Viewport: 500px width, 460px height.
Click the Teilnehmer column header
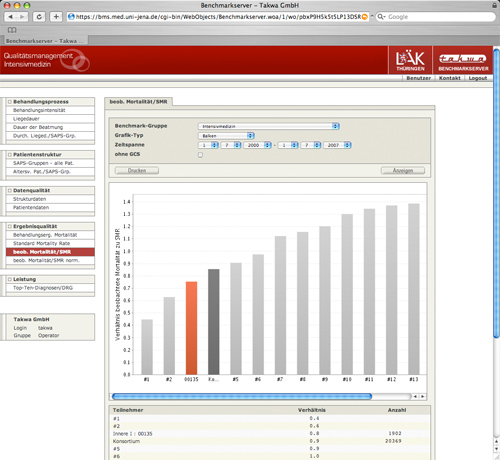(128, 410)
